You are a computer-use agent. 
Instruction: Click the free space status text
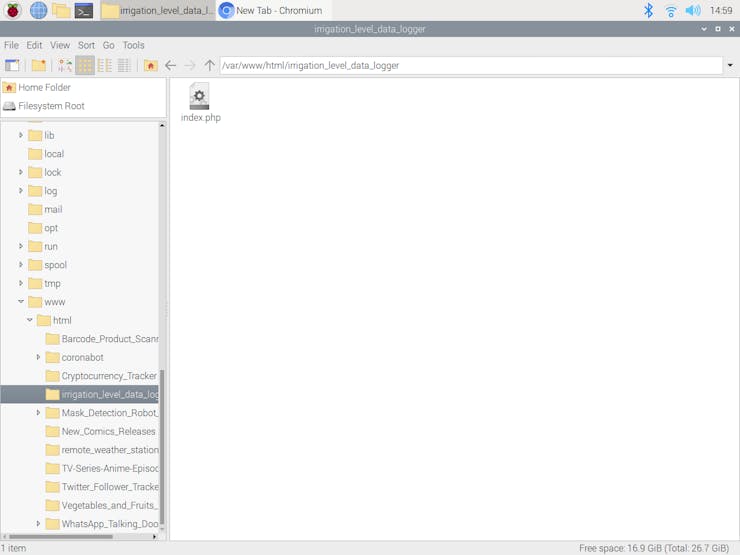(654, 548)
